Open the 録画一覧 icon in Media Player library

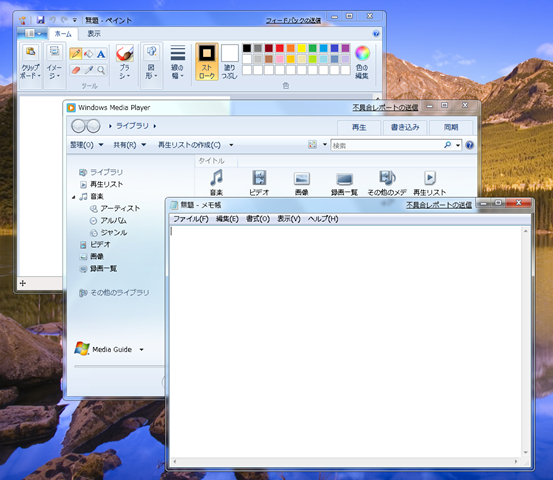coord(345,179)
